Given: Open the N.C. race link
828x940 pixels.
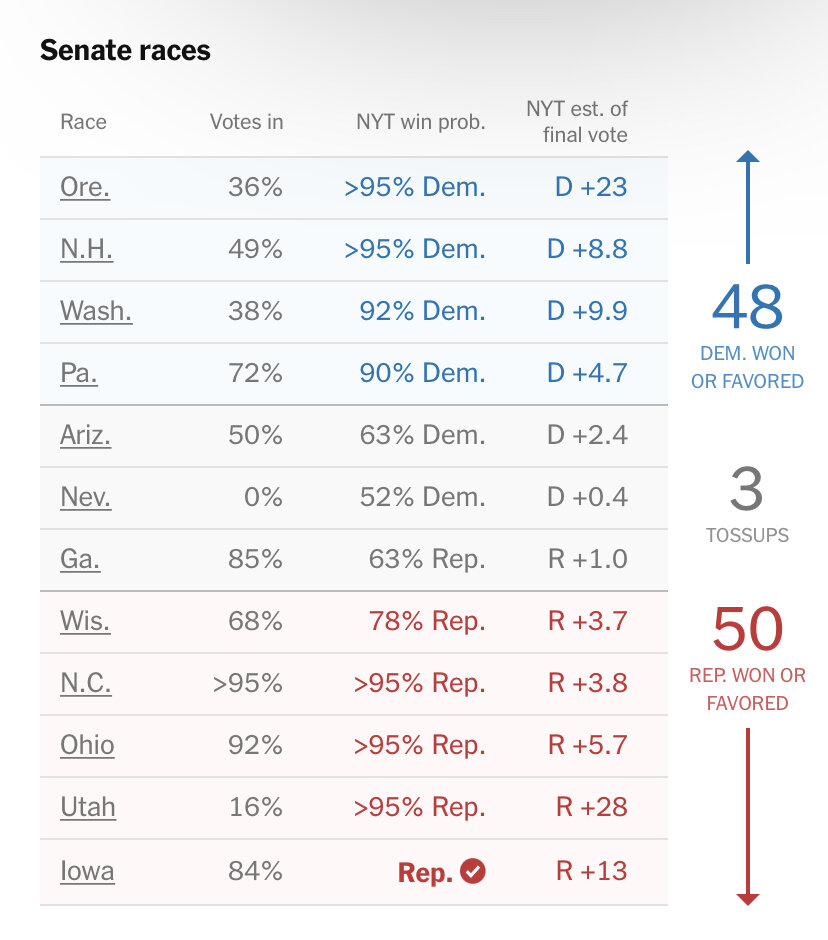Looking at the screenshot, I should 86,683.
